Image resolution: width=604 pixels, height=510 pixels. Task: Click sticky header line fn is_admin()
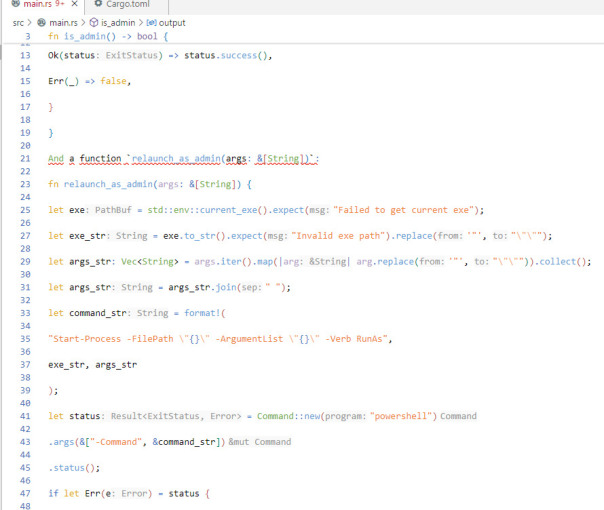click(108, 36)
